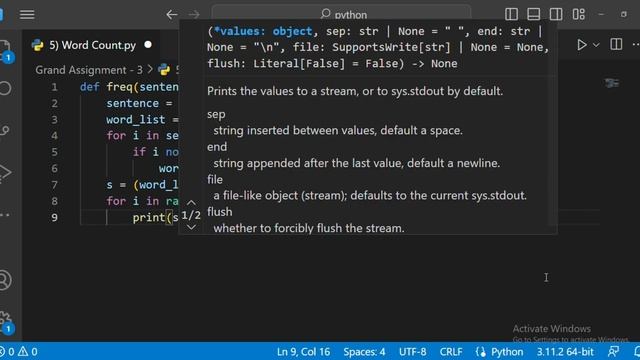Select interpreter 3.11.2 64-bit

565,351
